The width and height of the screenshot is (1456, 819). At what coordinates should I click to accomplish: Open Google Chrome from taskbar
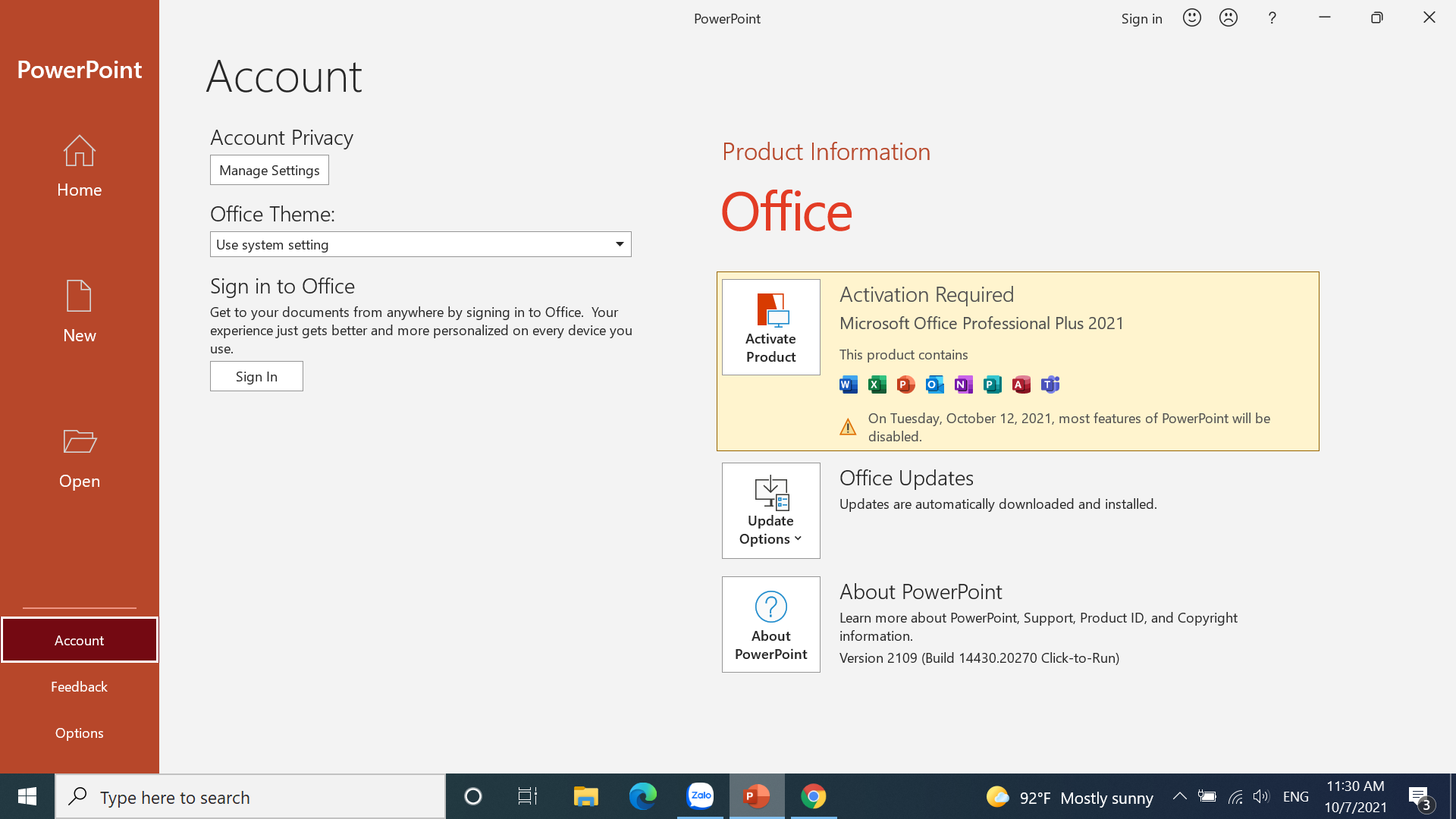814,796
